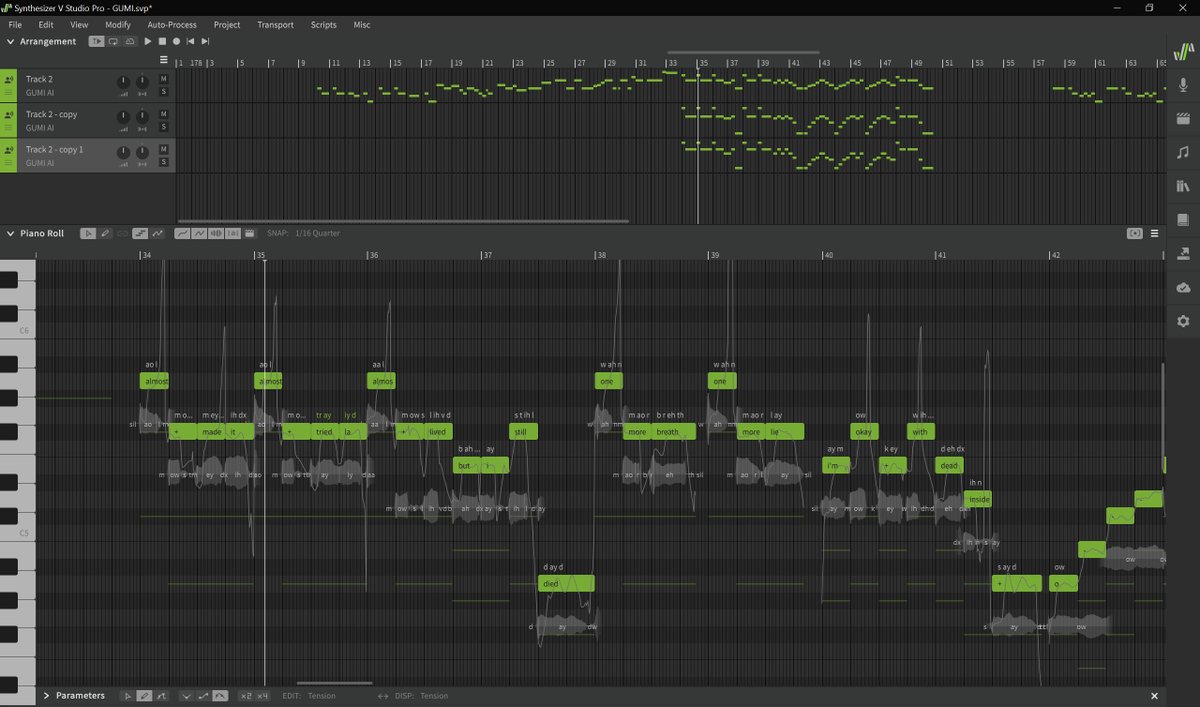
Task: Open the Library books panel in sidebar
Action: 1183,186
